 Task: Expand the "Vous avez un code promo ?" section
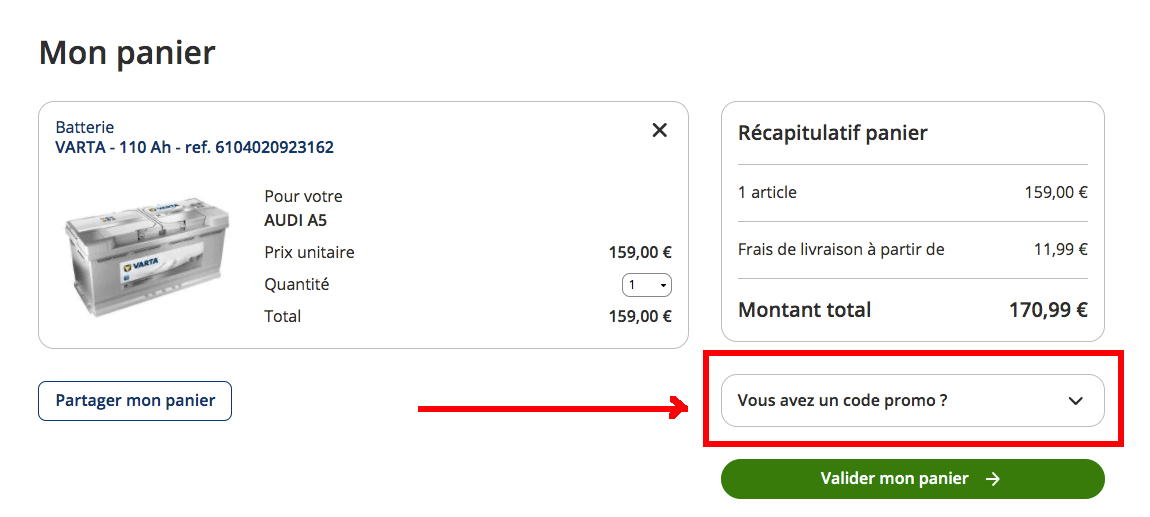point(842,401)
